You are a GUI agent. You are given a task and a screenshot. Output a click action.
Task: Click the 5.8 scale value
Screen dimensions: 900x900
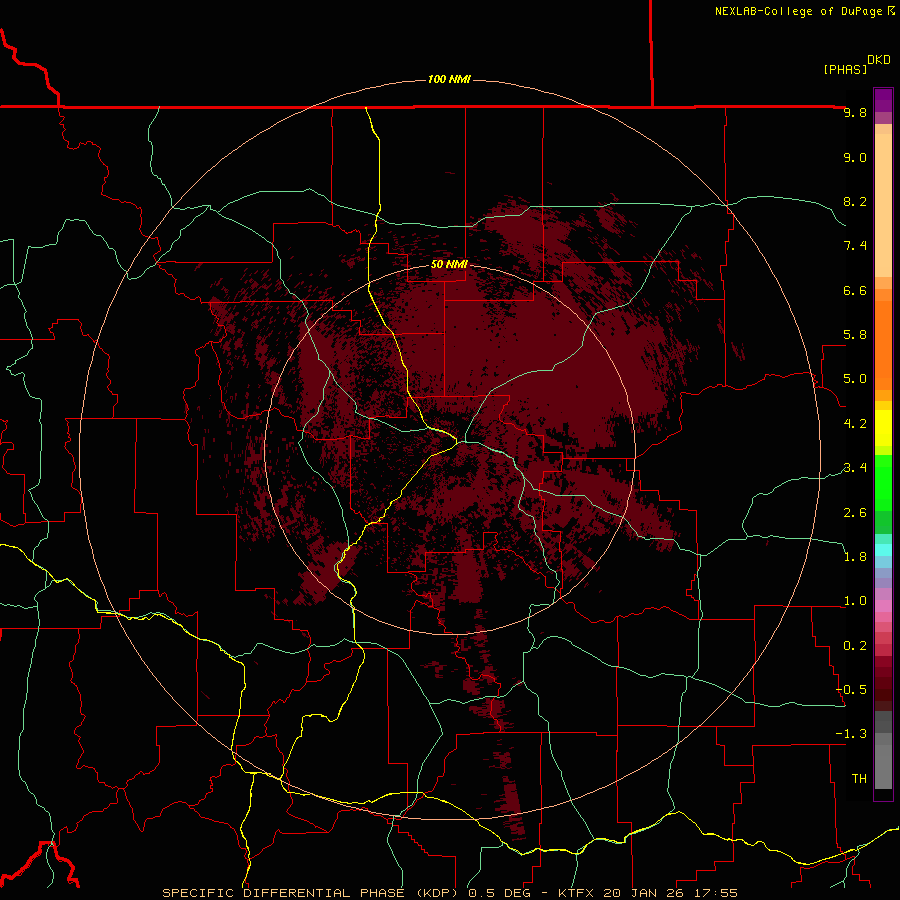pyautogui.click(x=855, y=335)
